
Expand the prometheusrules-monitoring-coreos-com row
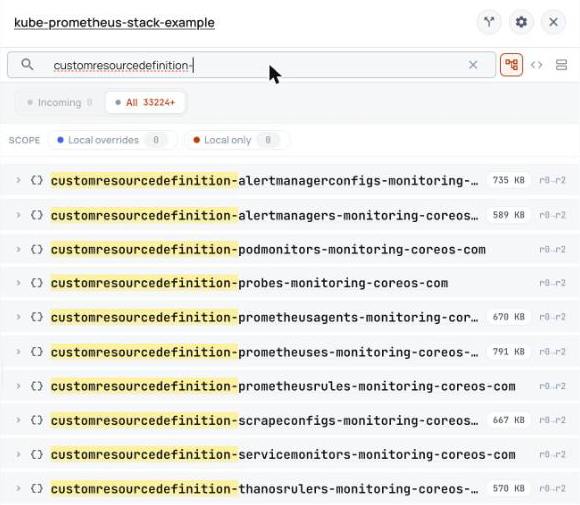pyautogui.click(x=18, y=386)
